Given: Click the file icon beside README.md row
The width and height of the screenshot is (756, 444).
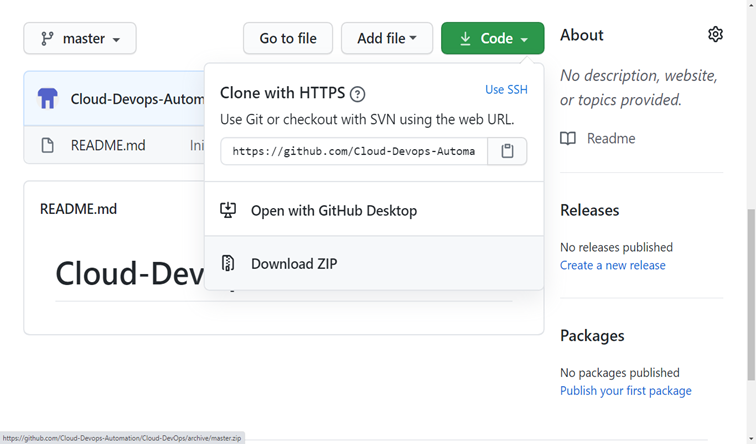Looking at the screenshot, I should coord(47,145).
